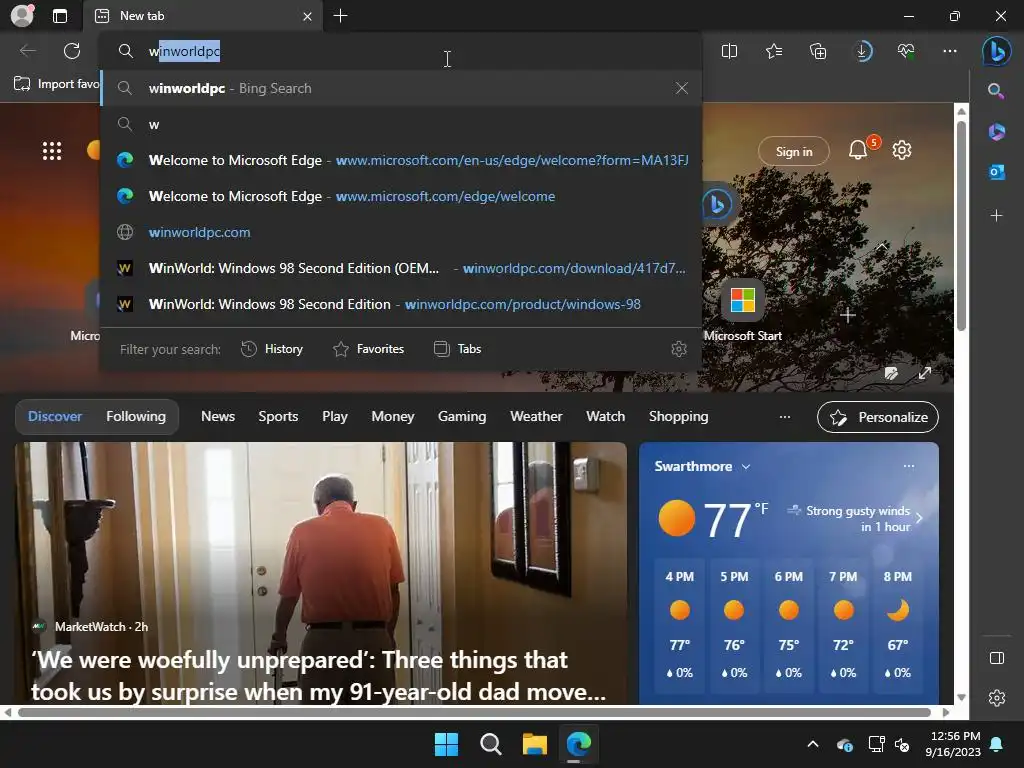Open Outlook sidebar icon
The width and height of the screenshot is (1024, 768).
[x=996, y=172]
